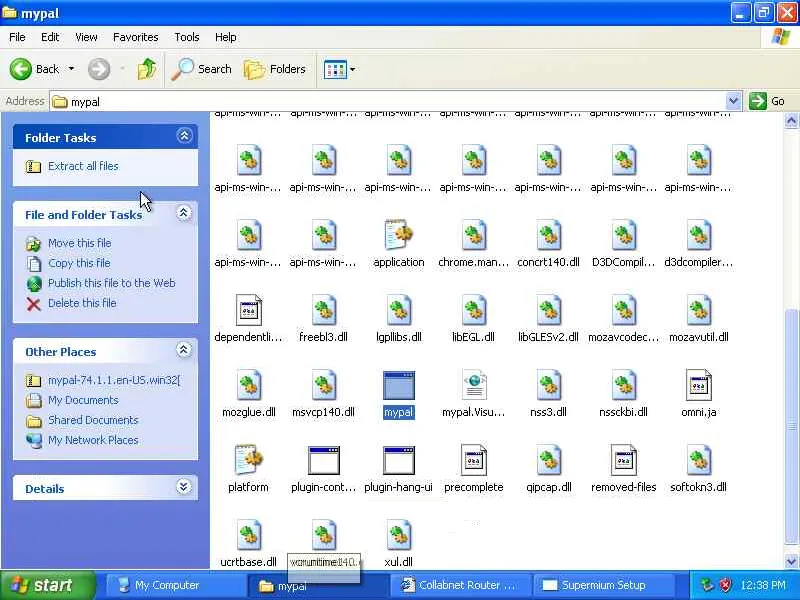Select the qipcap.dll file icon
800x600 pixels.
(x=548, y=460)
